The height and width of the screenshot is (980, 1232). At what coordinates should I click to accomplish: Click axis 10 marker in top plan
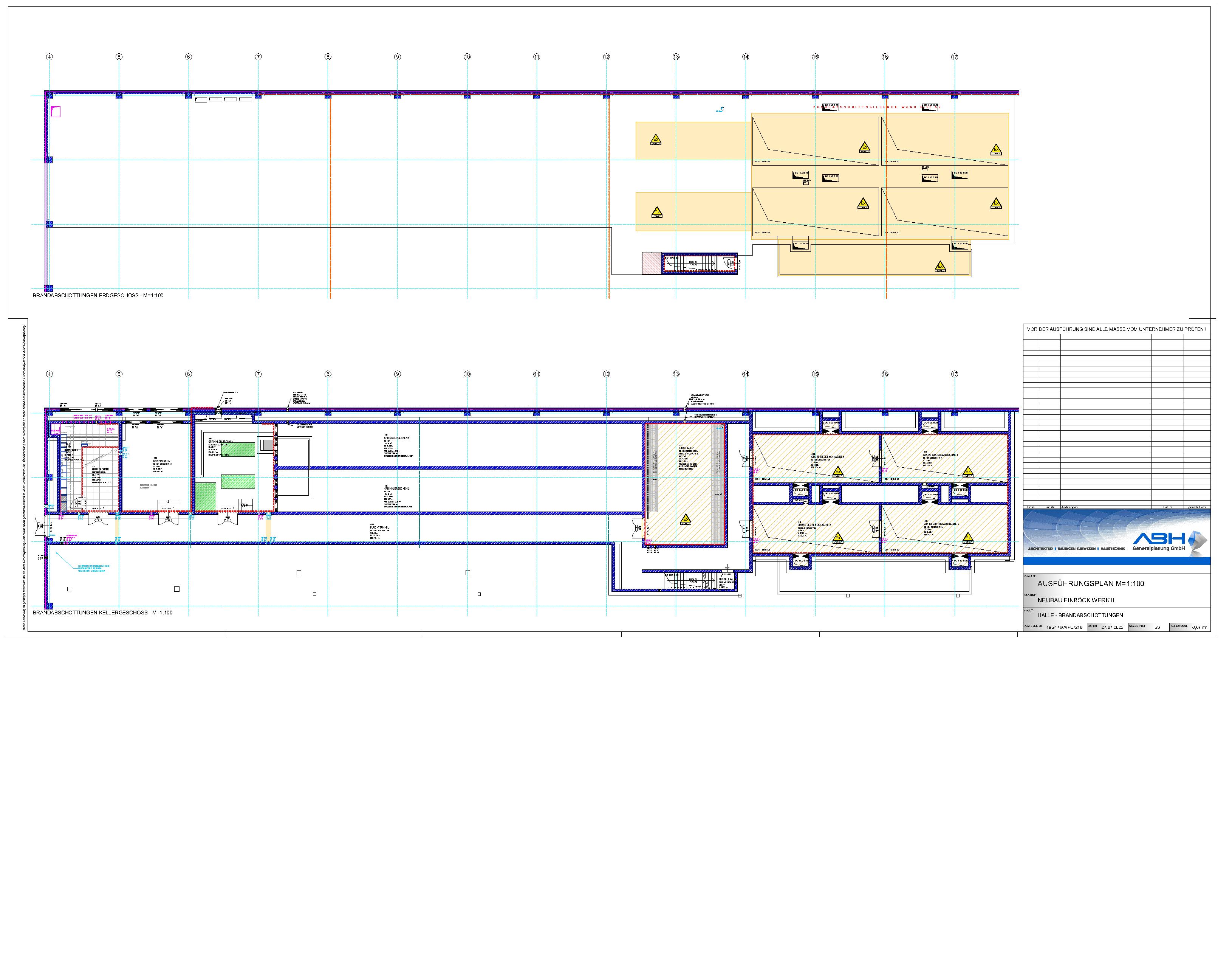click(x=467, y=57)
